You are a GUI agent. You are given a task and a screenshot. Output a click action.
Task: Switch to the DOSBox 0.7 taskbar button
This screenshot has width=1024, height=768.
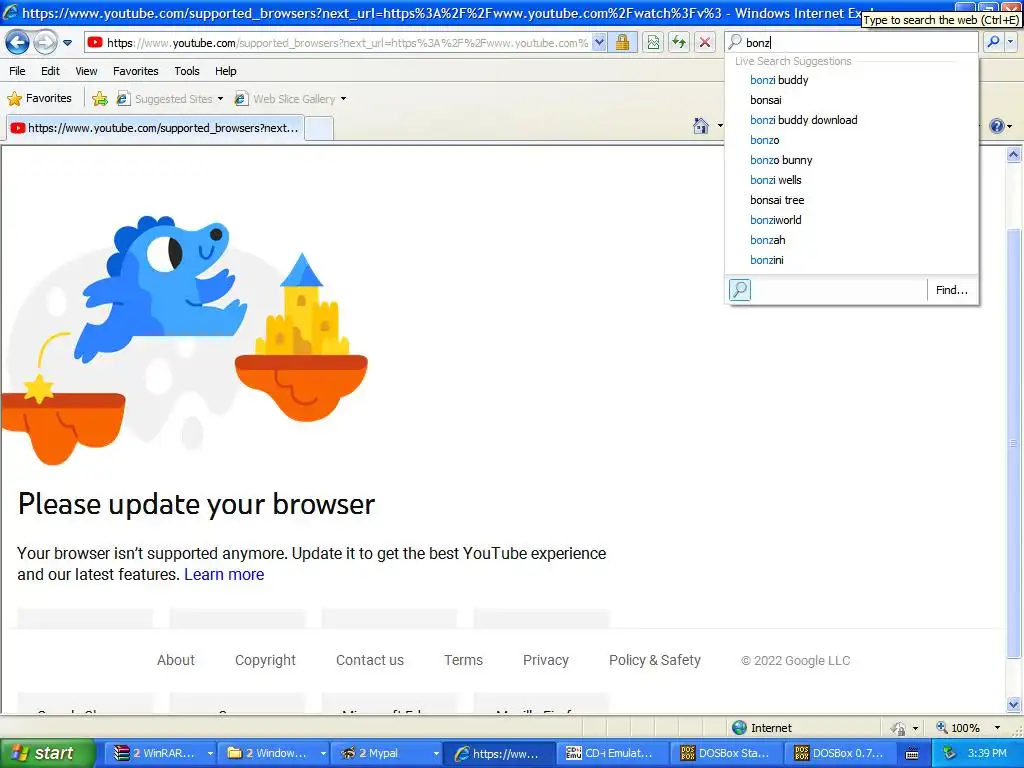click(x=842, y=753)
